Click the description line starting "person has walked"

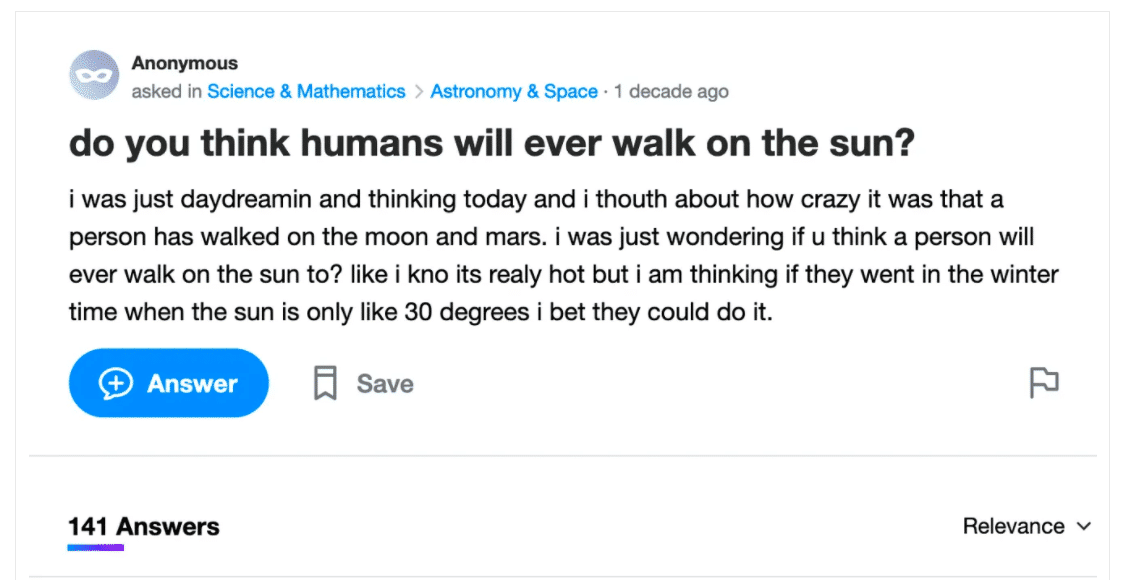(x=551, y=237)
